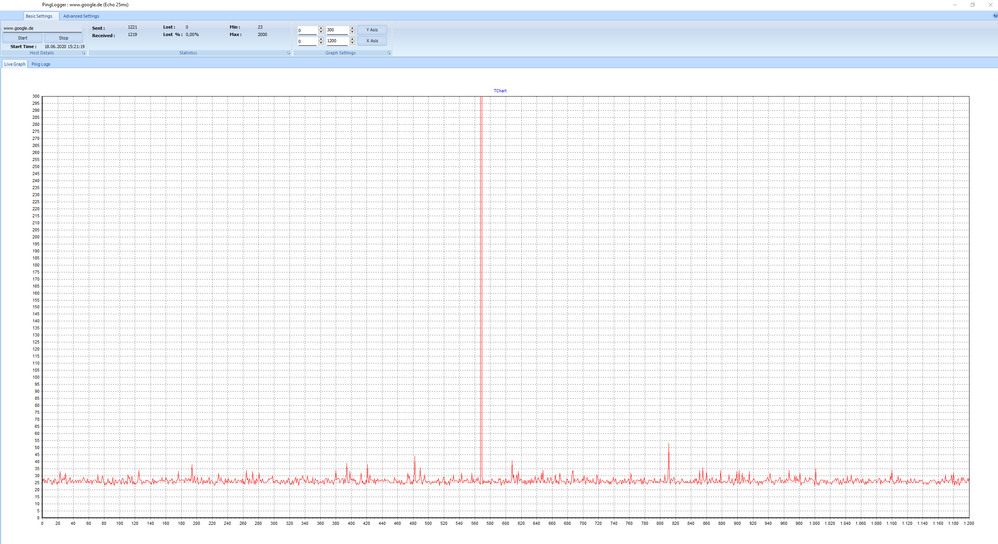
Task: Increase the Y axis minimum with up arrow
Action: point(321,28)
